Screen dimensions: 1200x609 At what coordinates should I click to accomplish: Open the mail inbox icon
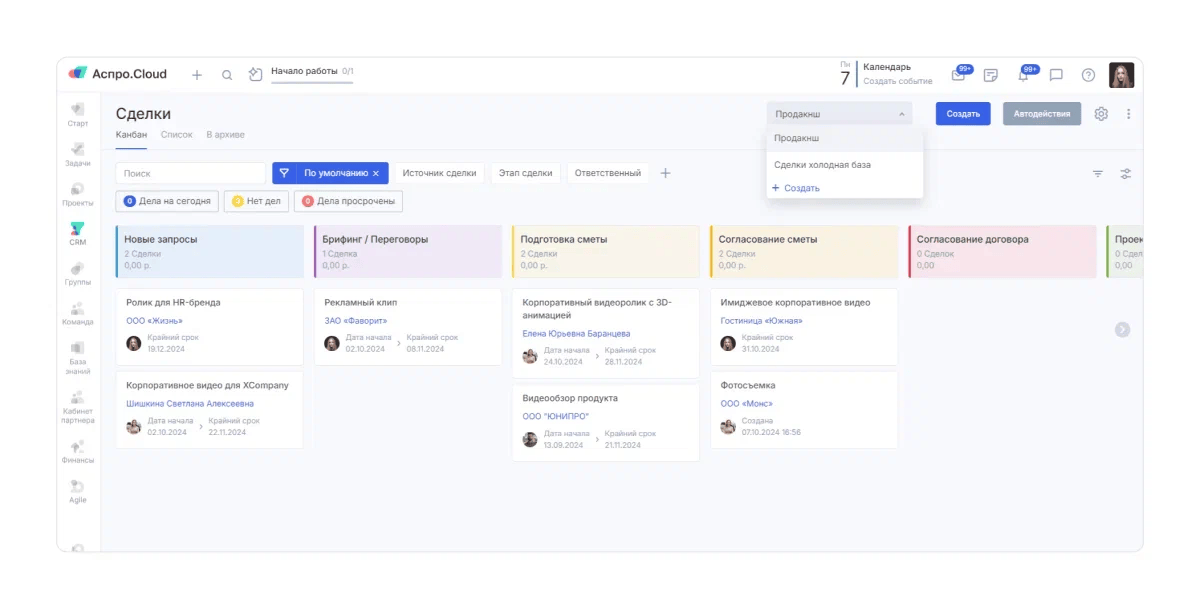pos(958,75)
